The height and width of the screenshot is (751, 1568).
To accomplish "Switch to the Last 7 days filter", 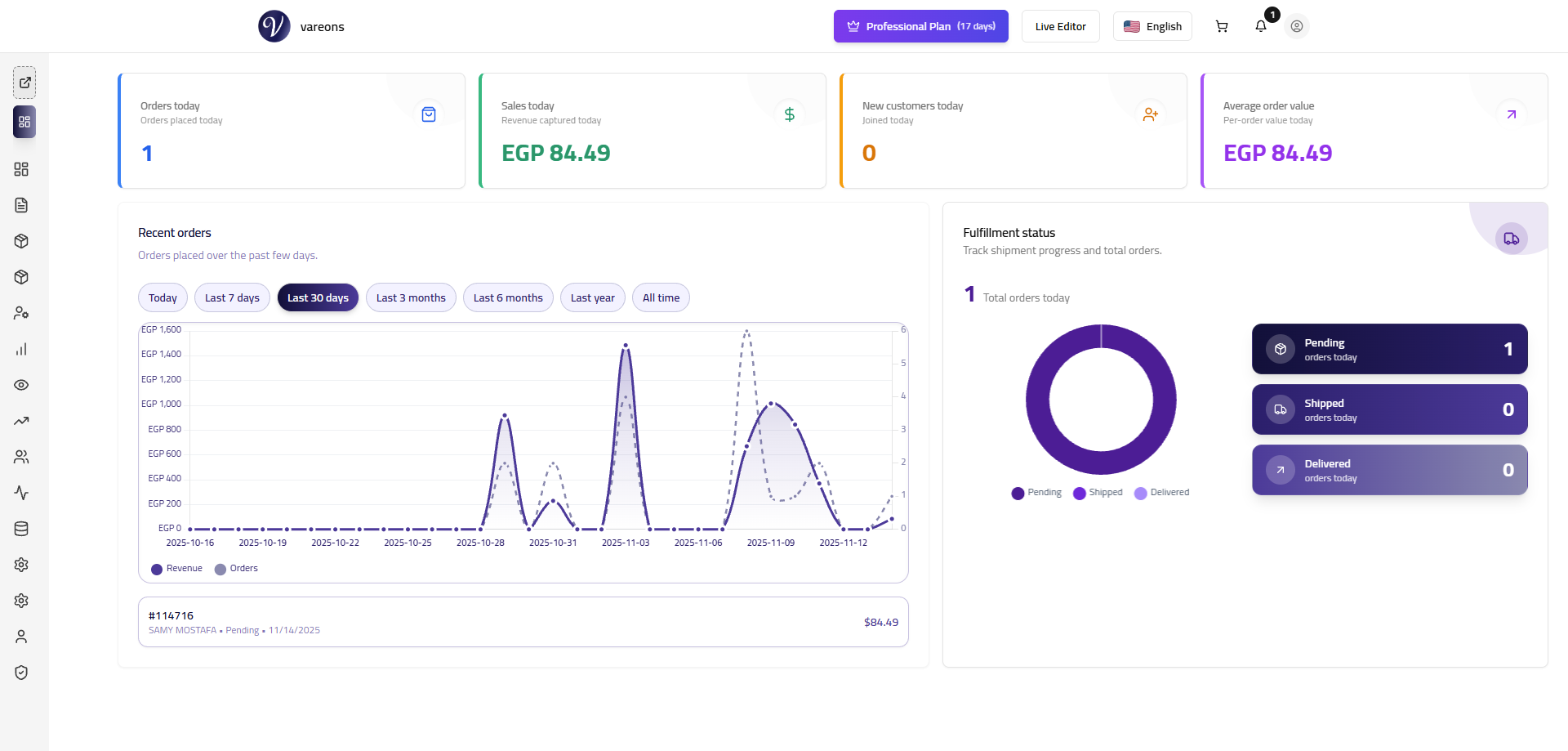I will [231, 297].
